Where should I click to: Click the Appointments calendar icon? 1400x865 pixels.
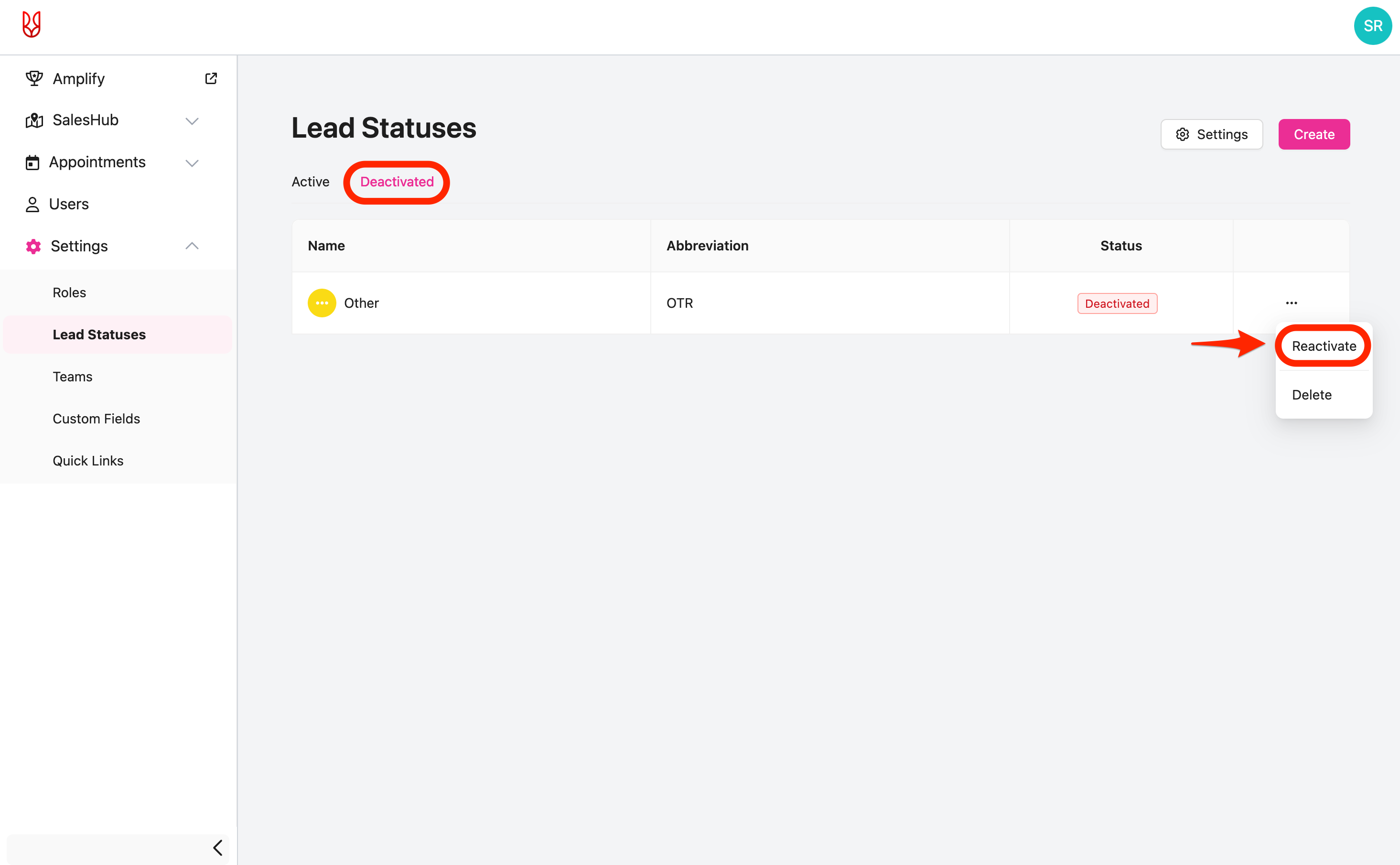(32, 162)
